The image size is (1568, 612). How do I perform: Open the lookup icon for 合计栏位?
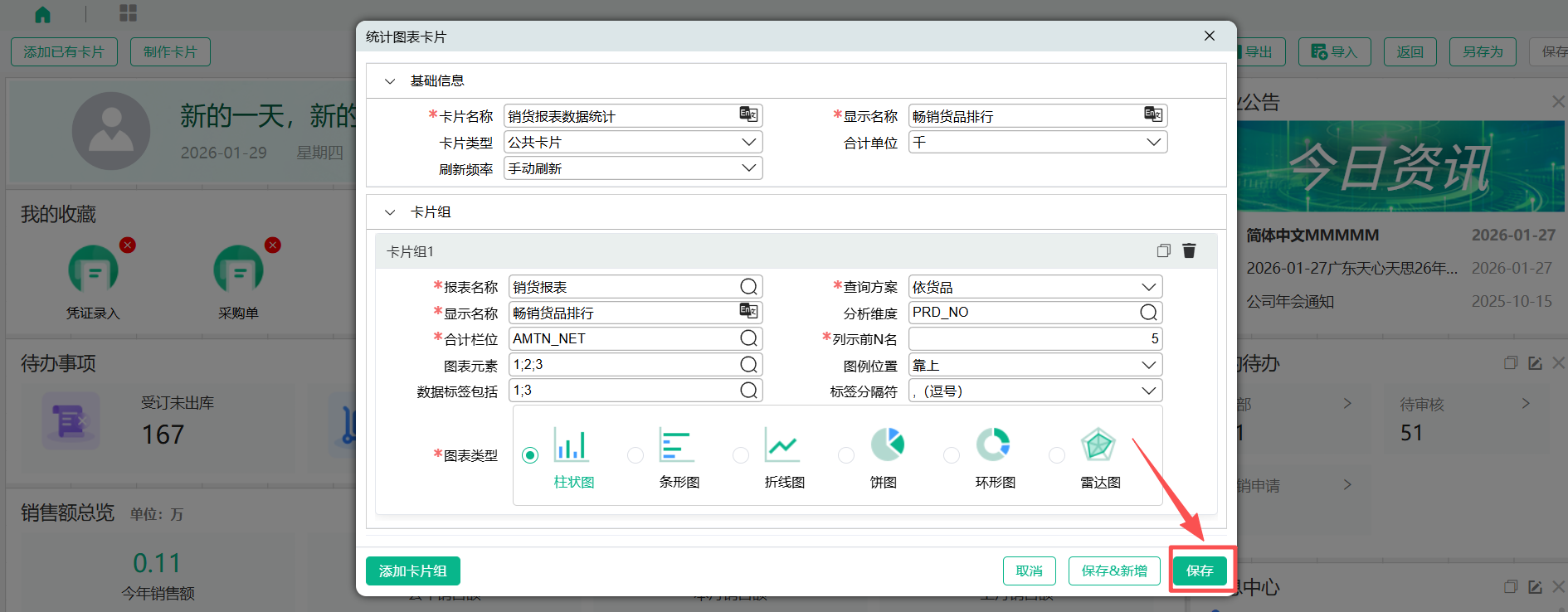[748, 338]
